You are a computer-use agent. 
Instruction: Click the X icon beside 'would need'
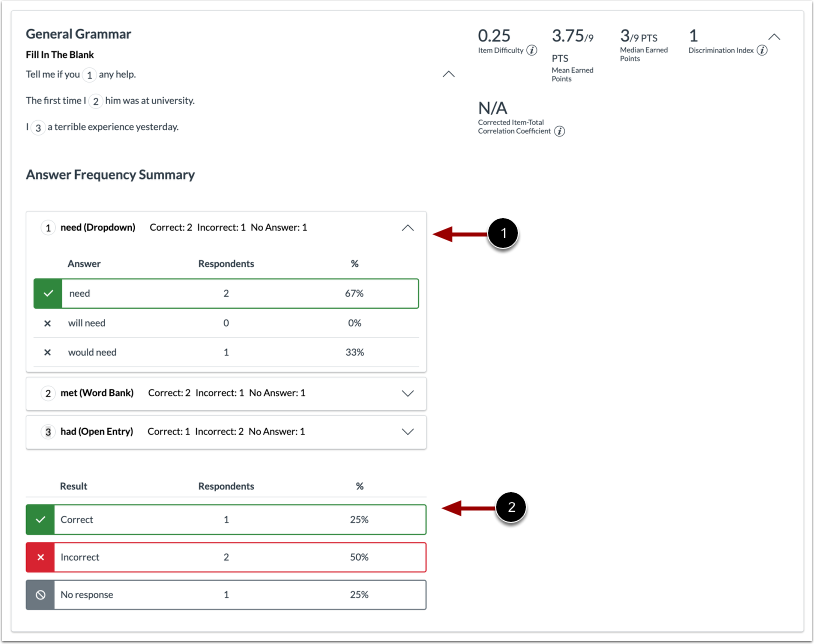(x=47, y=352)
